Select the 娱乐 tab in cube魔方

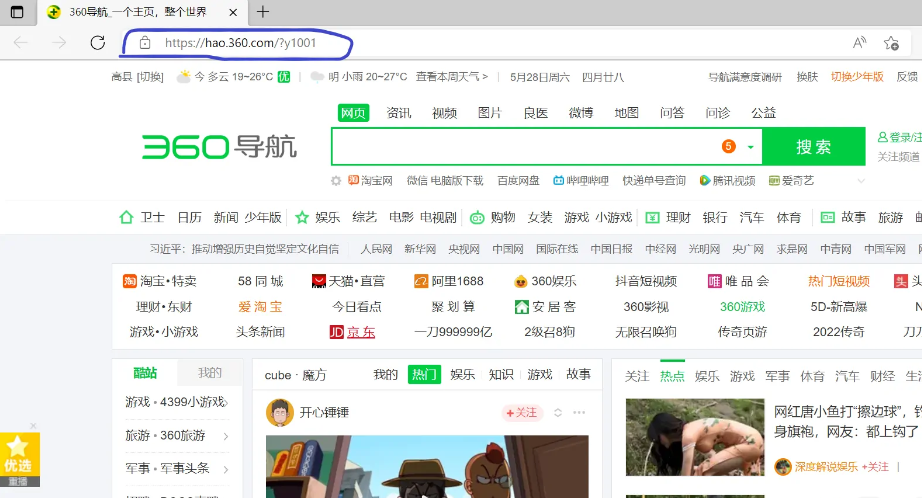pyautogui.click(x=462, y=374)
